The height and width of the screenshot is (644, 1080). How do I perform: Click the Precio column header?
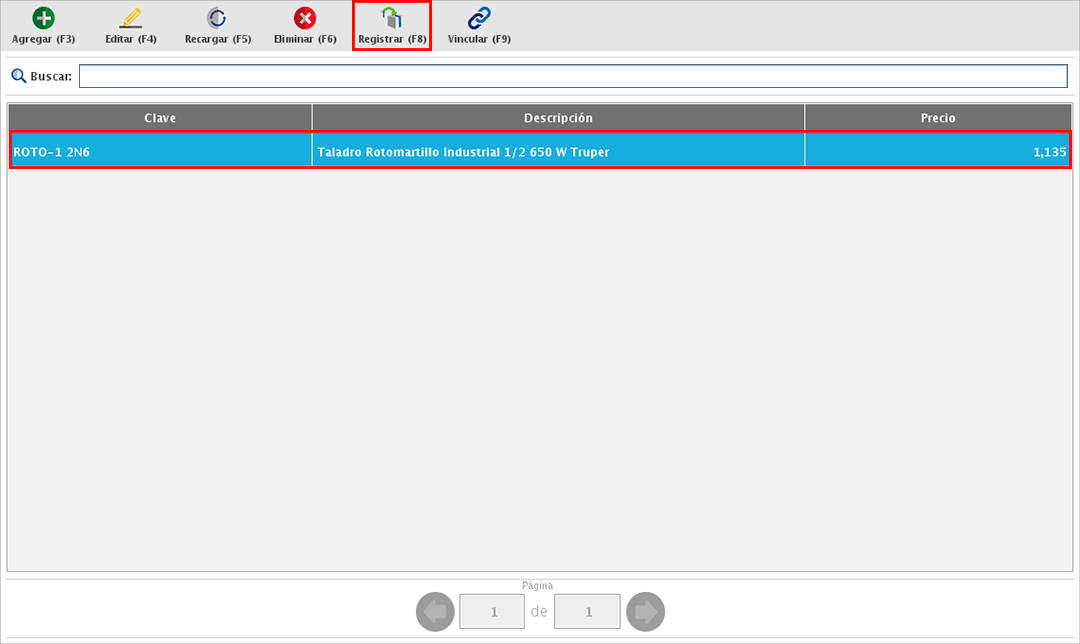(x=937, y=118)
